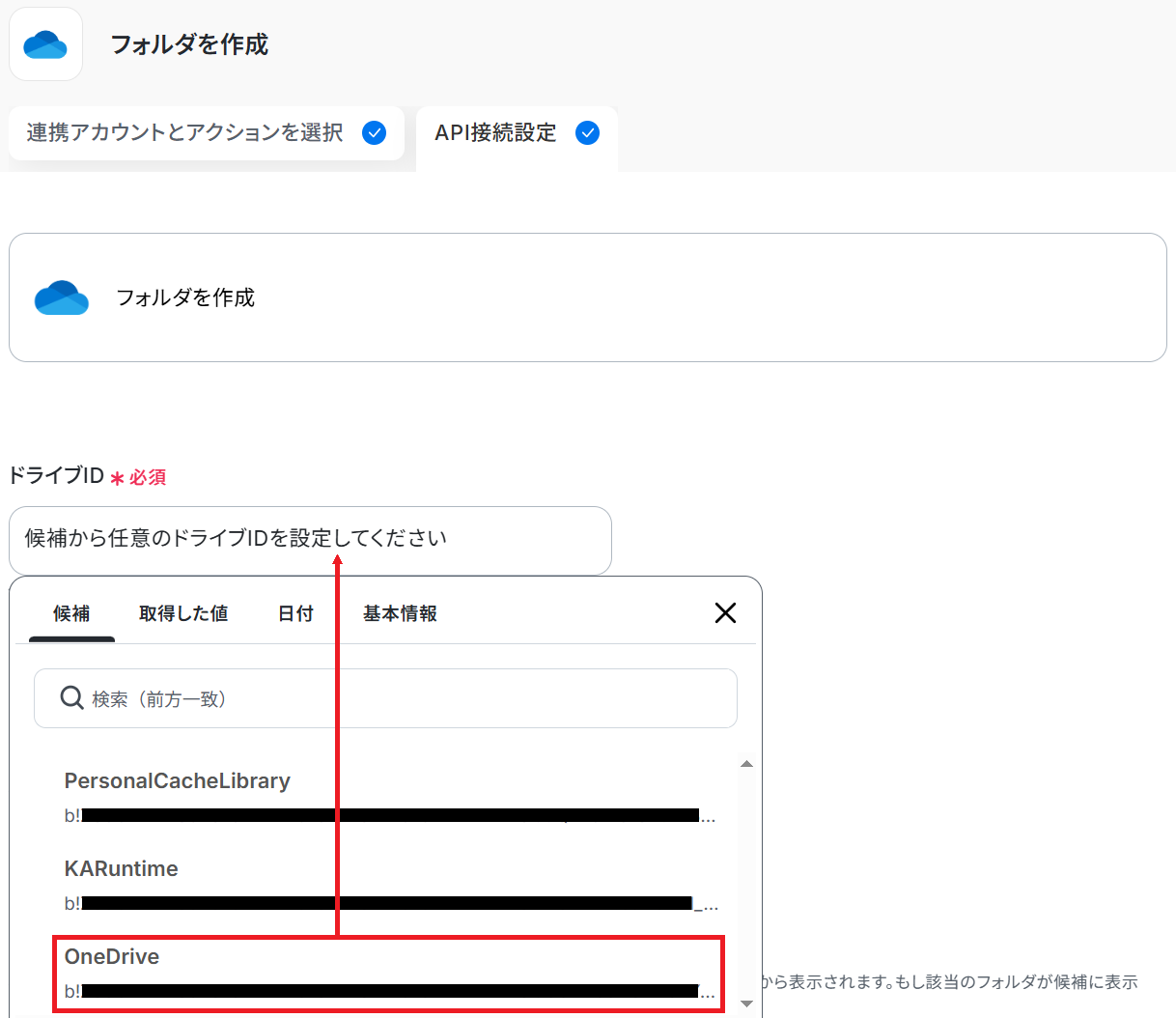Open the ドライブID dropdown field
Viewport: 1176px width, 1018px height.
coord(310,539)
